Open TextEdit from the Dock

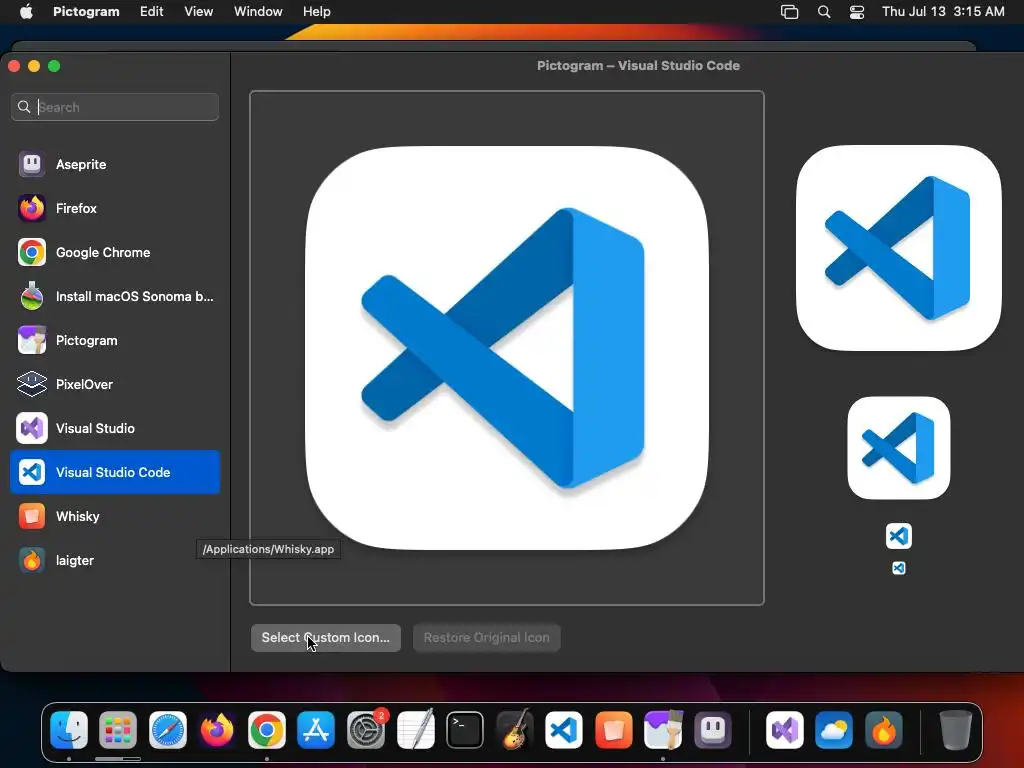tap(415, 729)
